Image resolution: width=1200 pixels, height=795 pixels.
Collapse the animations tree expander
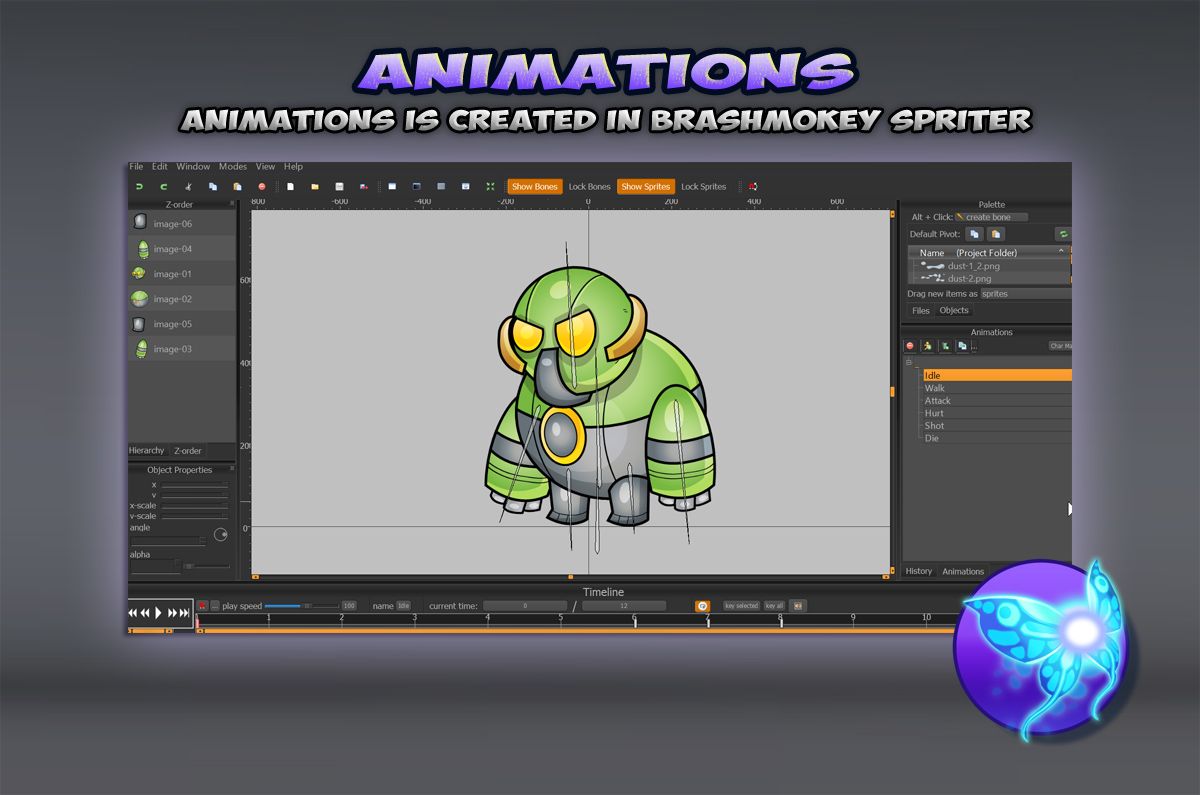coord(909,362)
